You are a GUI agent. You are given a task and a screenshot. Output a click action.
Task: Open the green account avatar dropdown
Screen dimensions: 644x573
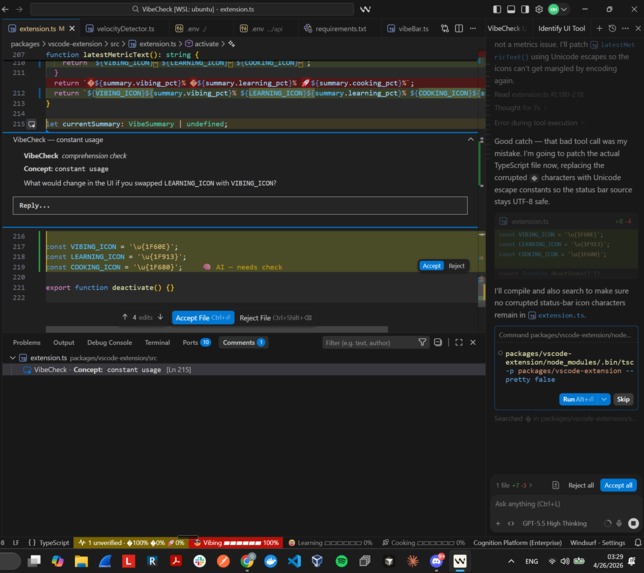(x=558, y=9)
